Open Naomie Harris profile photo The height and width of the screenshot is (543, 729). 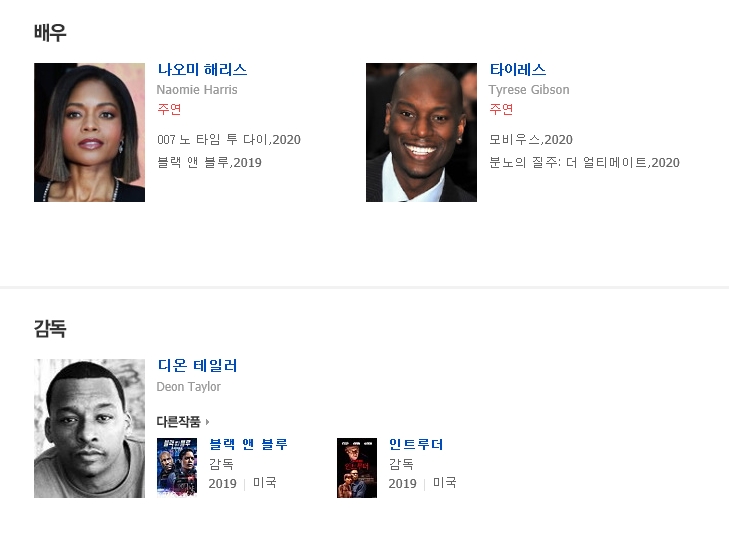coord(89,132)
